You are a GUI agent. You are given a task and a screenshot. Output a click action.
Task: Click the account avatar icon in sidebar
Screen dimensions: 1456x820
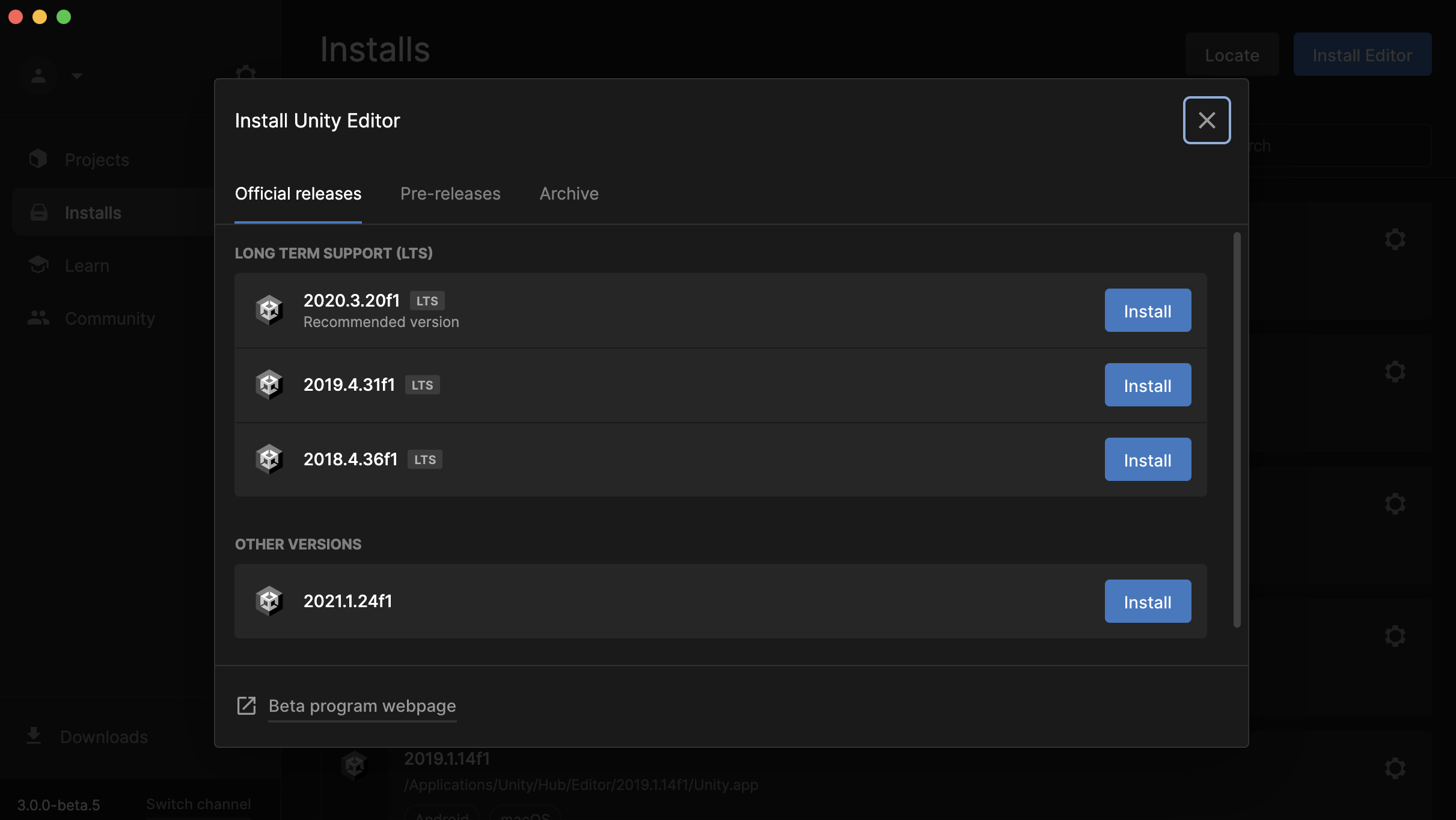pos(38,76)
